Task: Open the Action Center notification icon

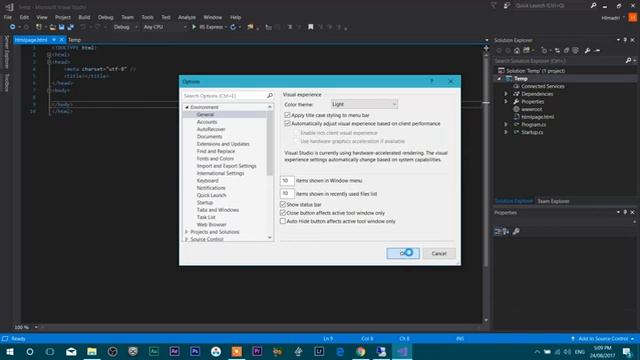Action: click(627, 352)
